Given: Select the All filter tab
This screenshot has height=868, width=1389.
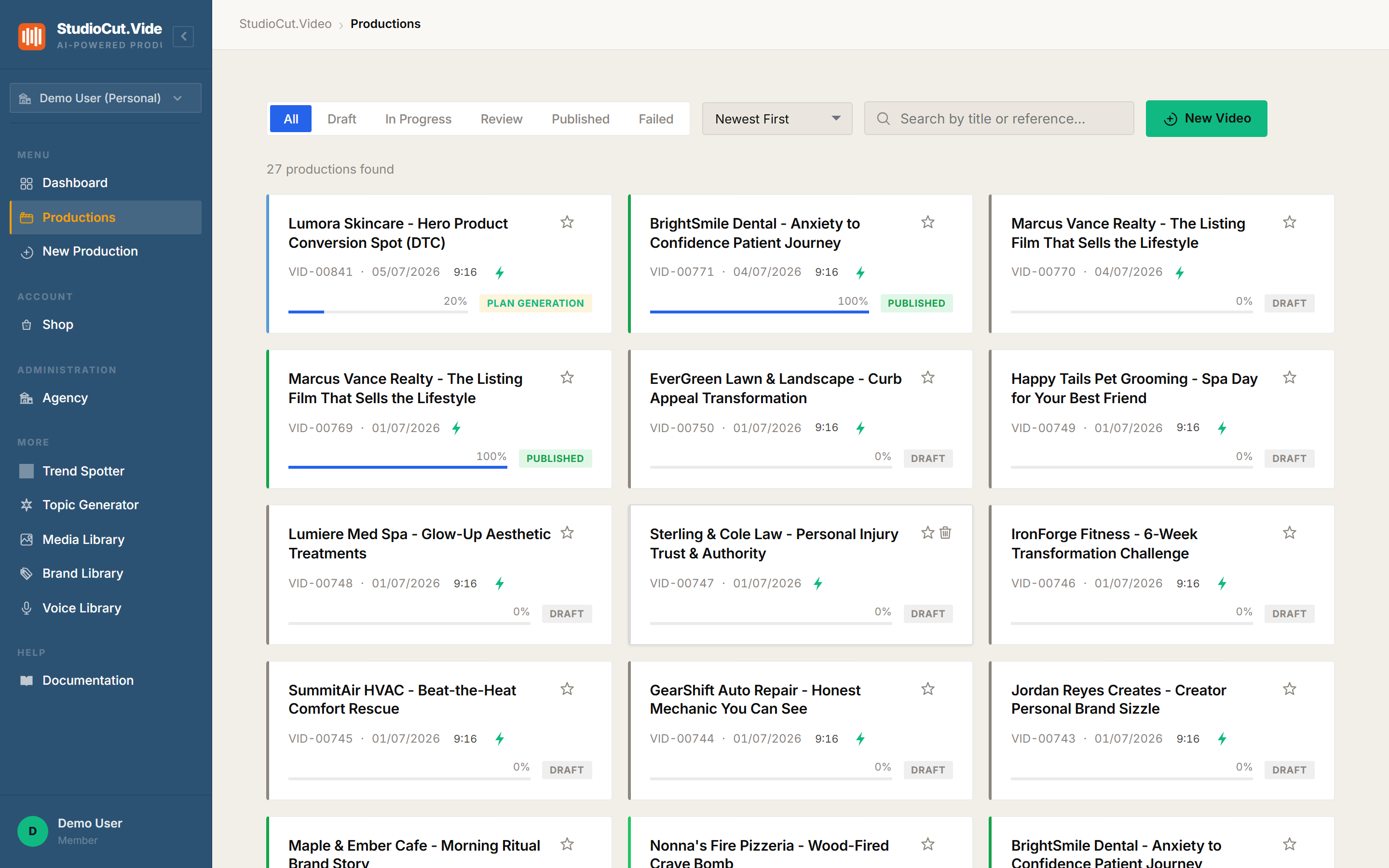Looking at the screenshot, I should 291,119.
